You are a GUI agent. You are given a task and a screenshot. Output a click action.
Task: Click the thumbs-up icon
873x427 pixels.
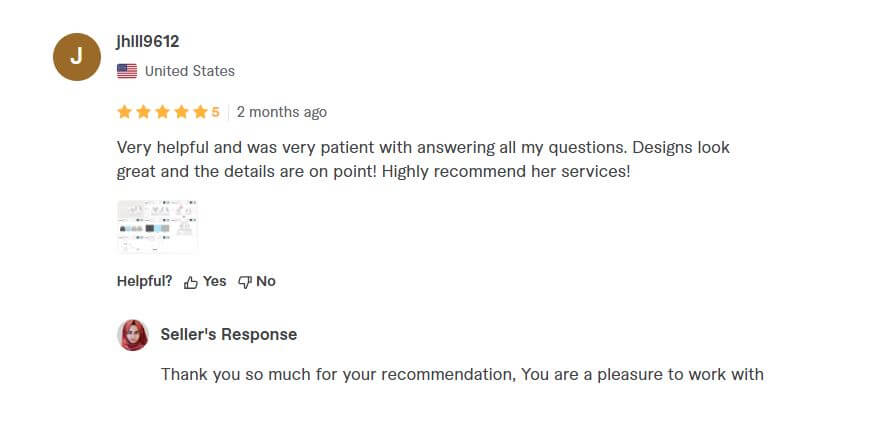click(191, 282)
